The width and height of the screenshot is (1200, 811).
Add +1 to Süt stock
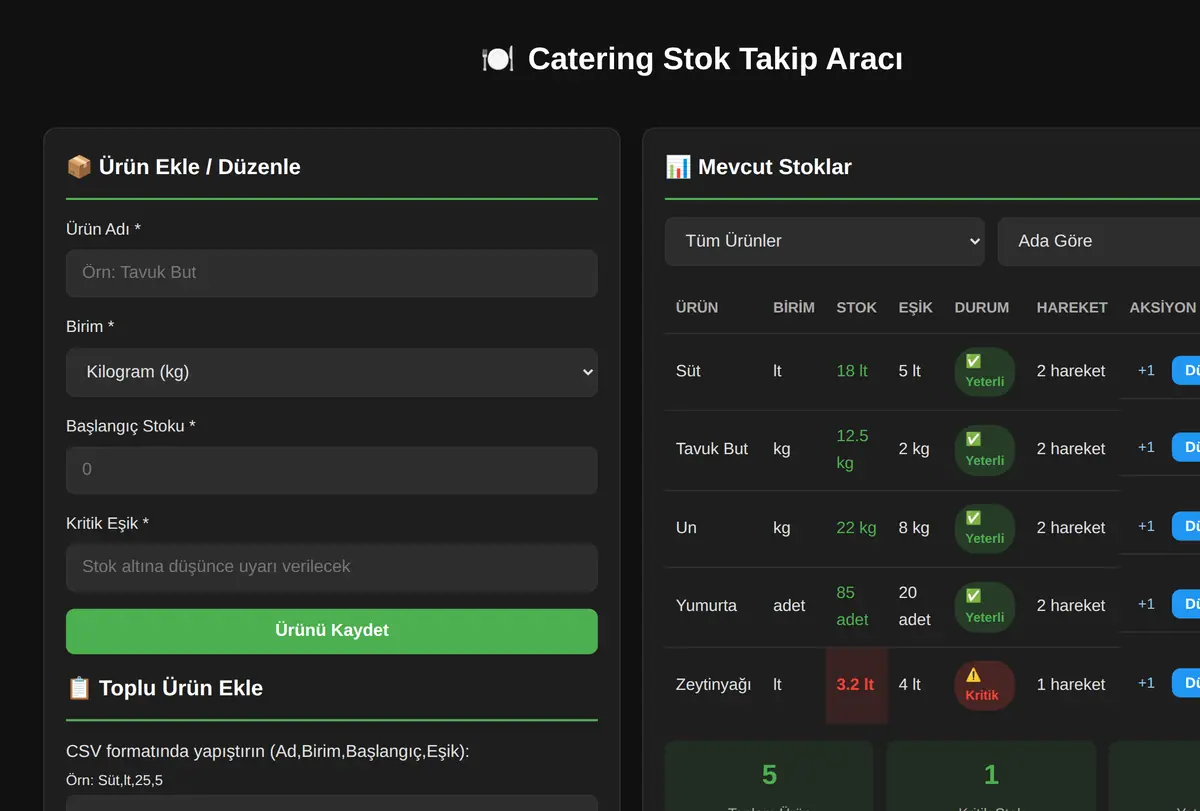[1146, 371]
